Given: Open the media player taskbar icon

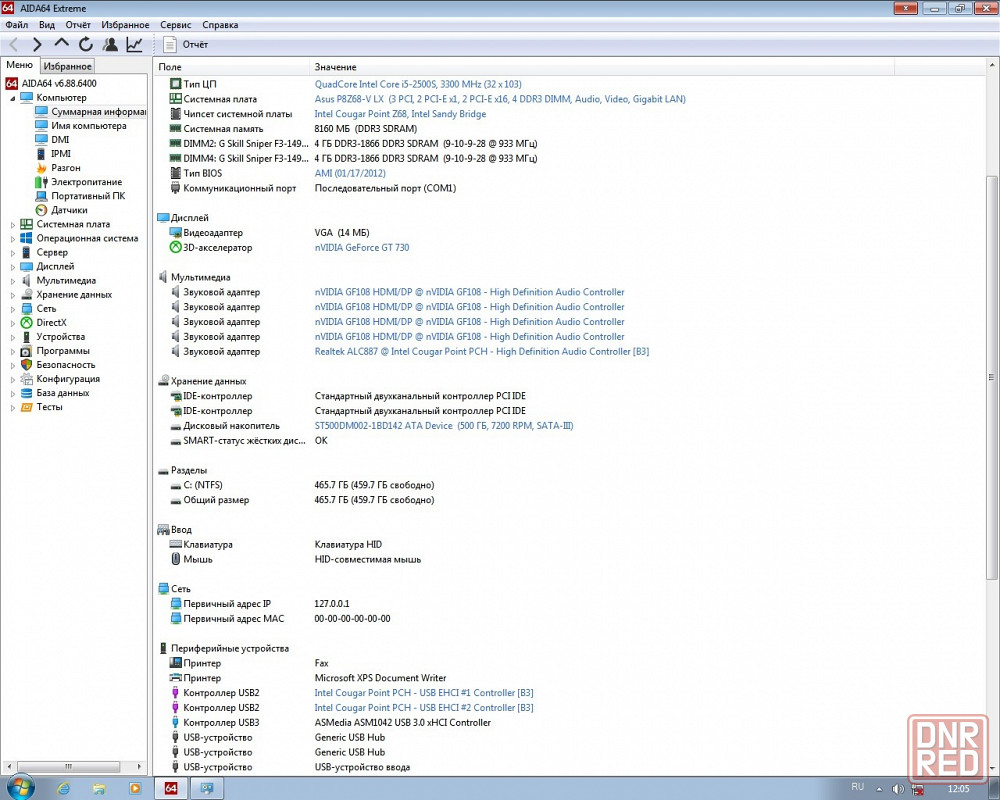Looking at the screenshot, I should coord(135,789).
